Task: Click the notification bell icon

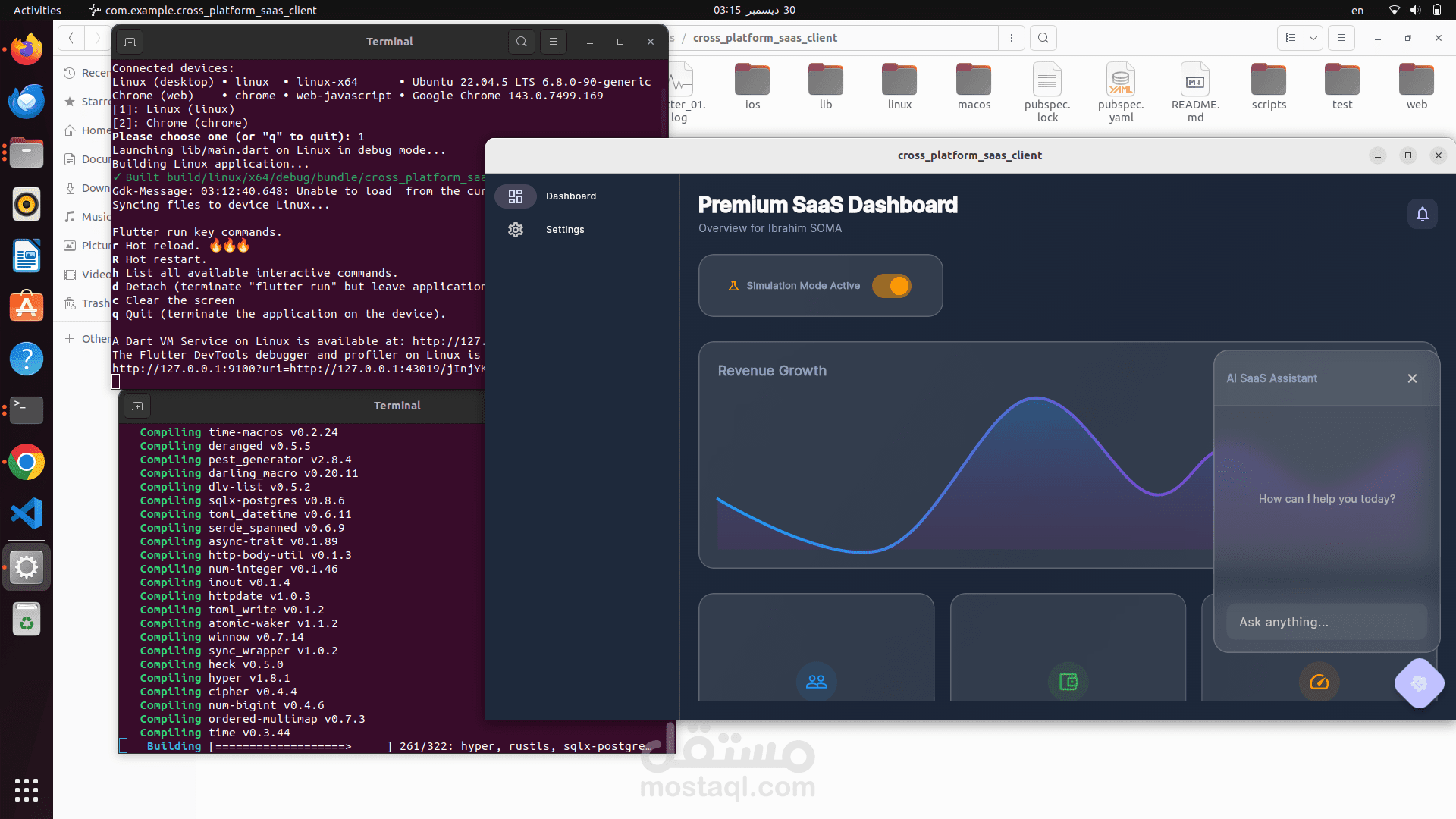Action: click(x=1422, y=214)
